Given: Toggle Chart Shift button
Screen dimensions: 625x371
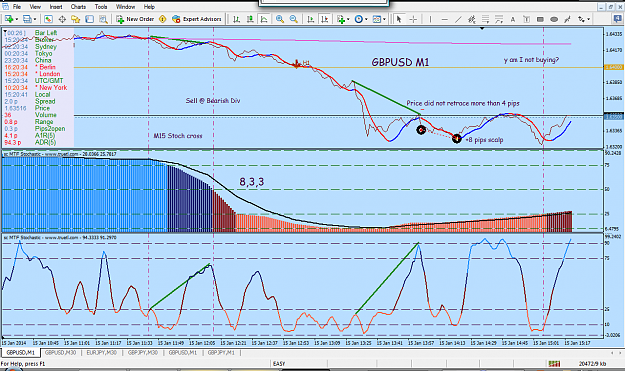Looking at the screenshot, I should [x=325, y=19].
